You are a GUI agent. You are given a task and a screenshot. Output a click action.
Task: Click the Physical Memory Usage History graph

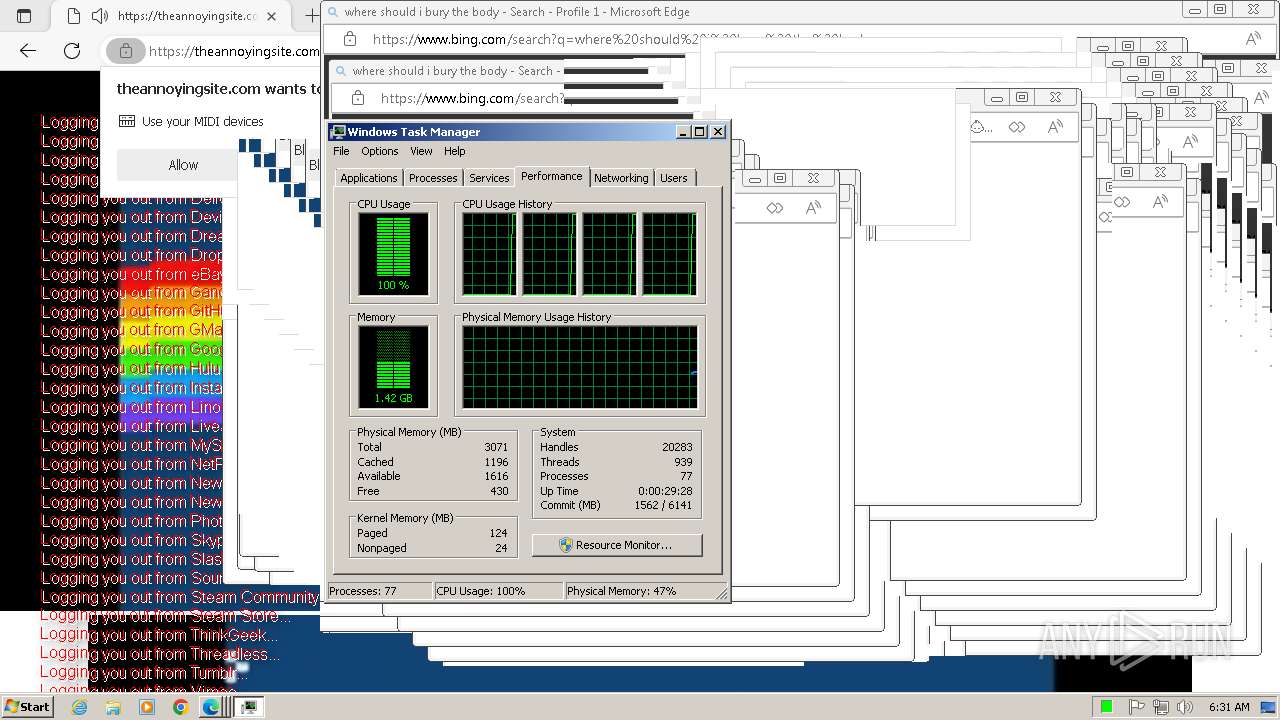[579, 367]
